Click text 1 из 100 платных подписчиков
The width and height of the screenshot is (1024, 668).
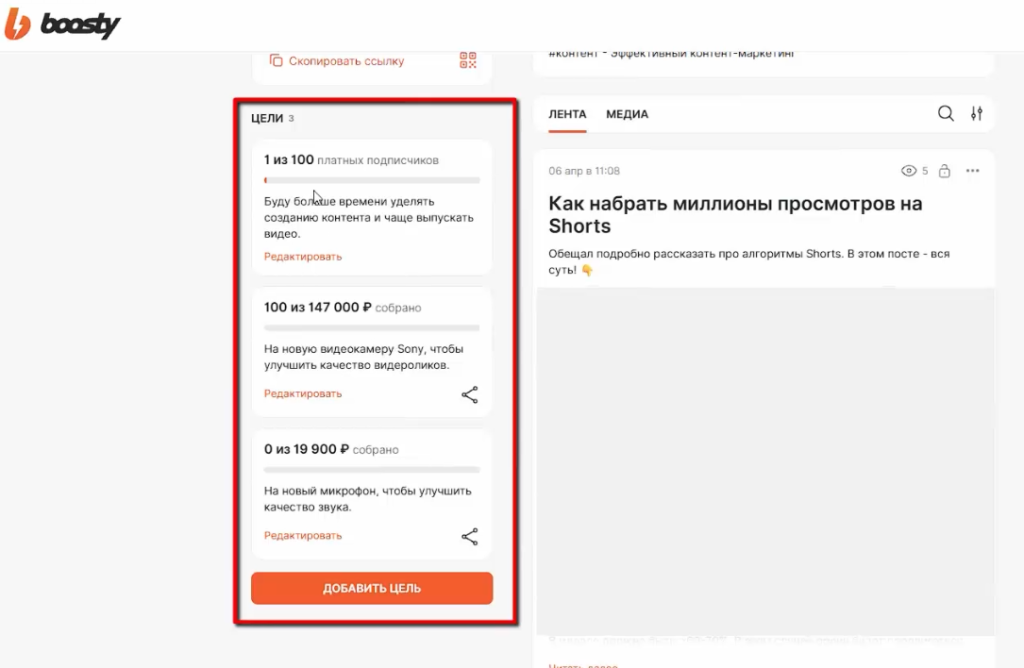pyautogui.click(x=351, y=160)
